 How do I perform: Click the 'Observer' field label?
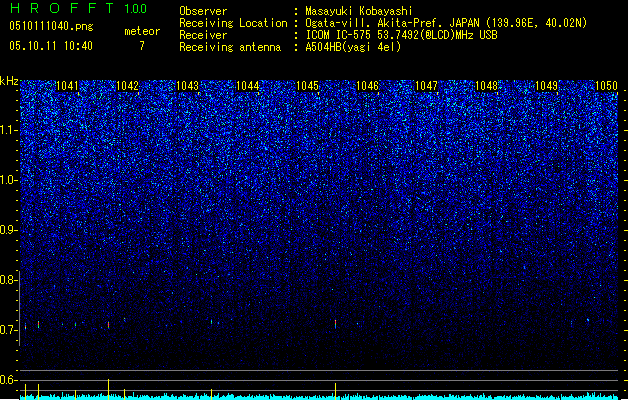coord(203,11)
